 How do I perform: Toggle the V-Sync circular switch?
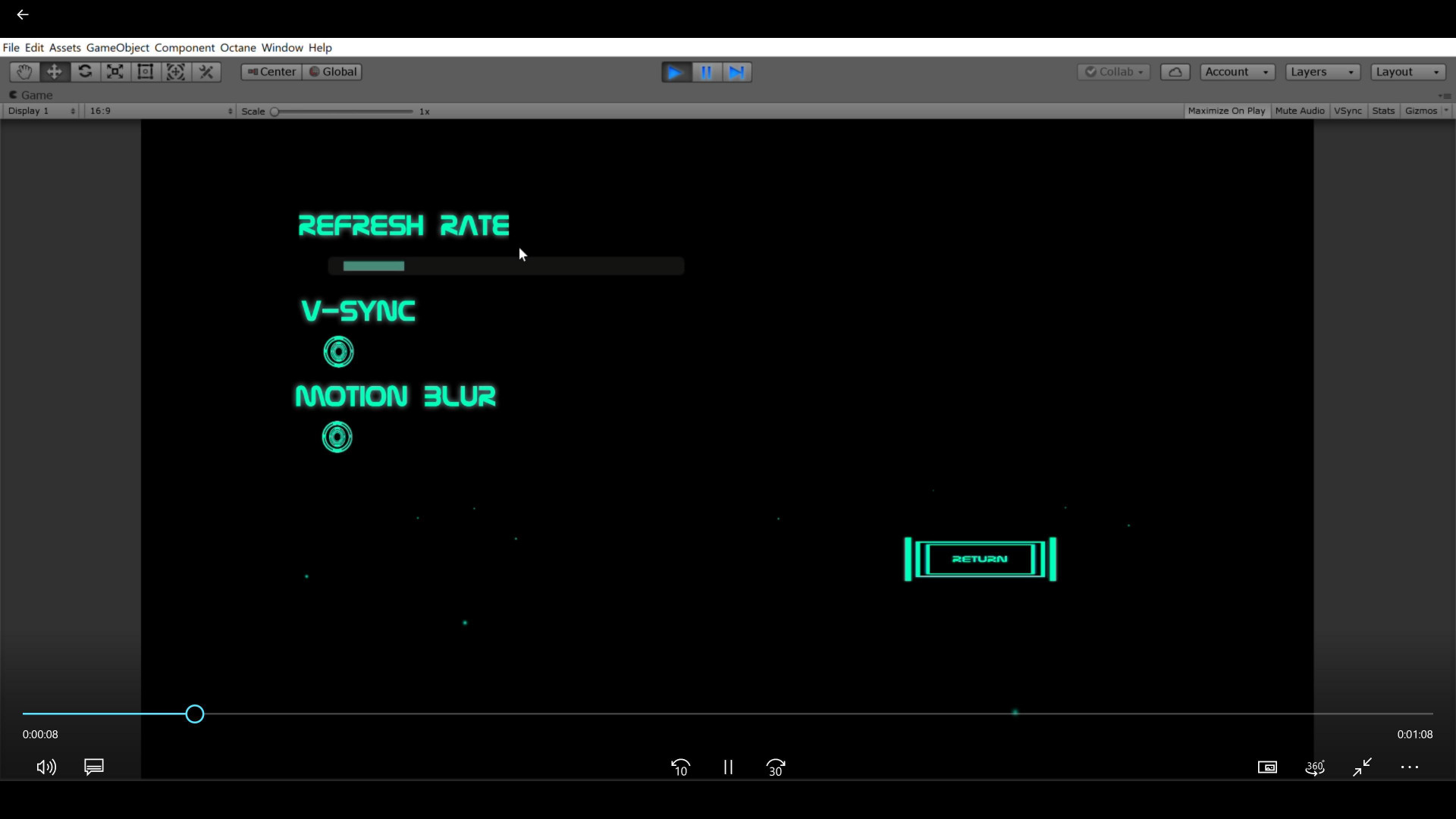click(338, 352)
